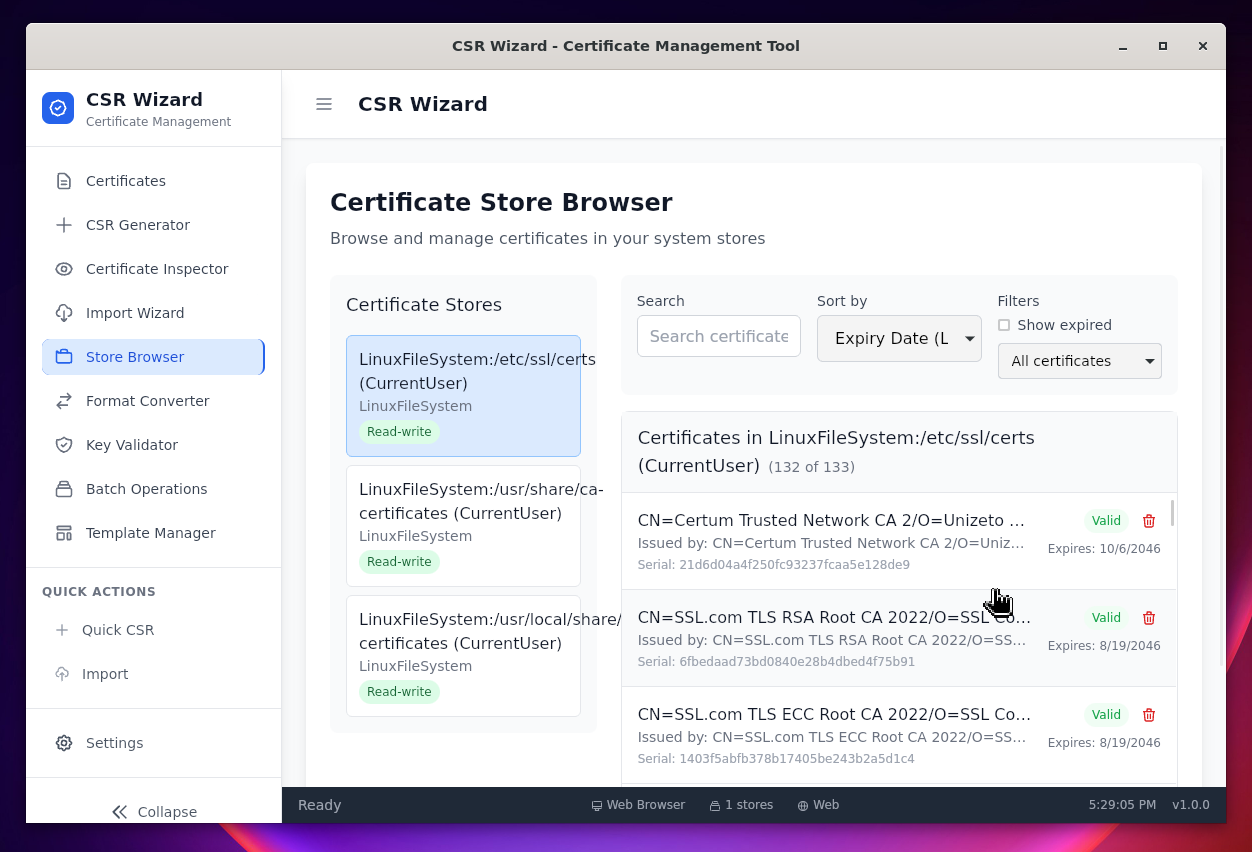This screenshot has height=852, width=1252.
Task: Click Import under Quick Actions
Action: click(x=104, y=674)
